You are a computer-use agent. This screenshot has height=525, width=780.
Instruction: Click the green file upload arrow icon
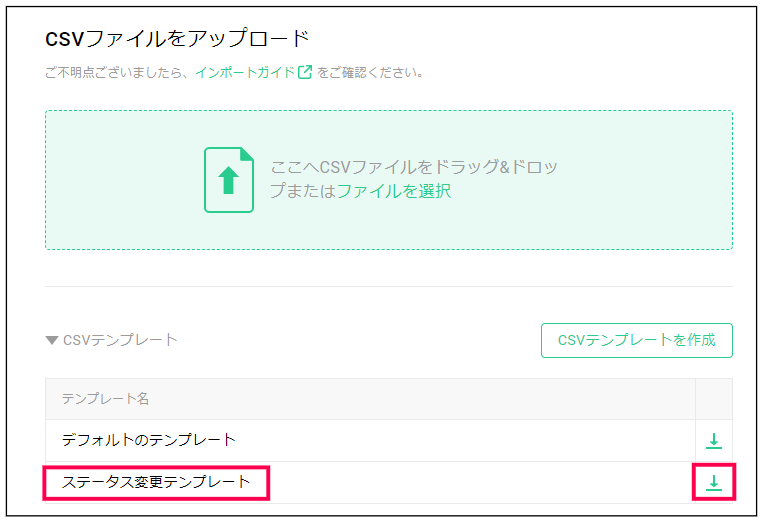(x=229, y=180)
